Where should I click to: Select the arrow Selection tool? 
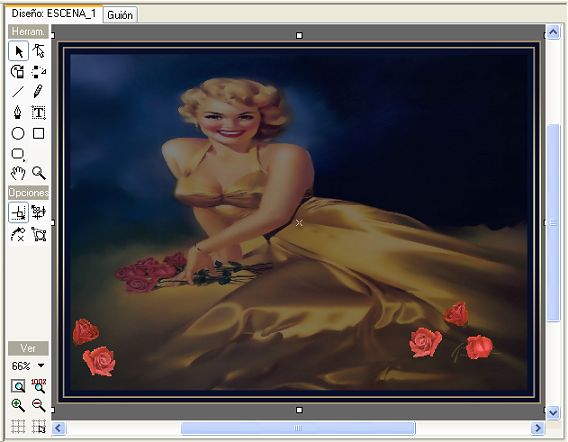18,51
